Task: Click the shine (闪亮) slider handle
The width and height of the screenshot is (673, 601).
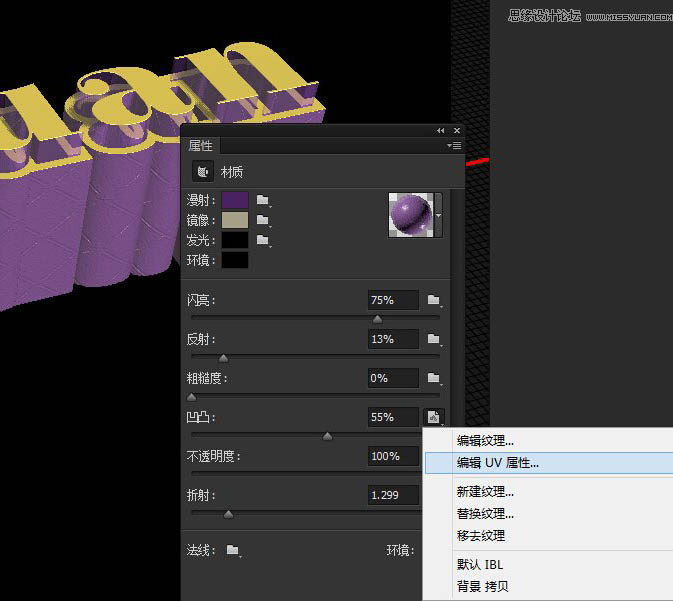Action: [377, 319]
